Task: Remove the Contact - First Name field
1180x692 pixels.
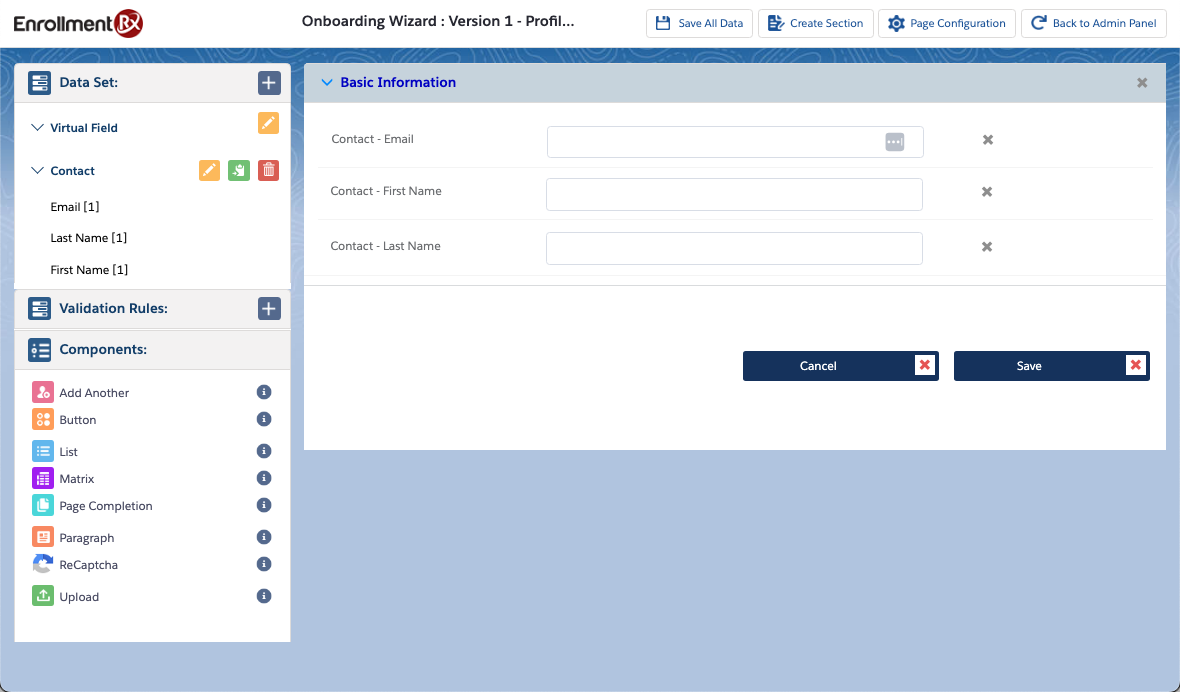Action: coord(986,192)
